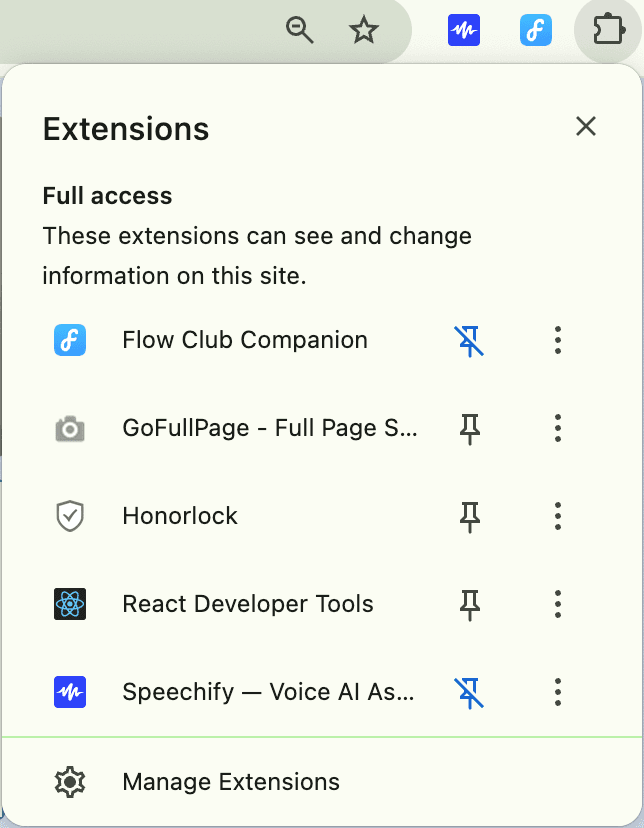644x828 pixels.
Task: Select the Honorlock shield icon
Action: [68, 516]
